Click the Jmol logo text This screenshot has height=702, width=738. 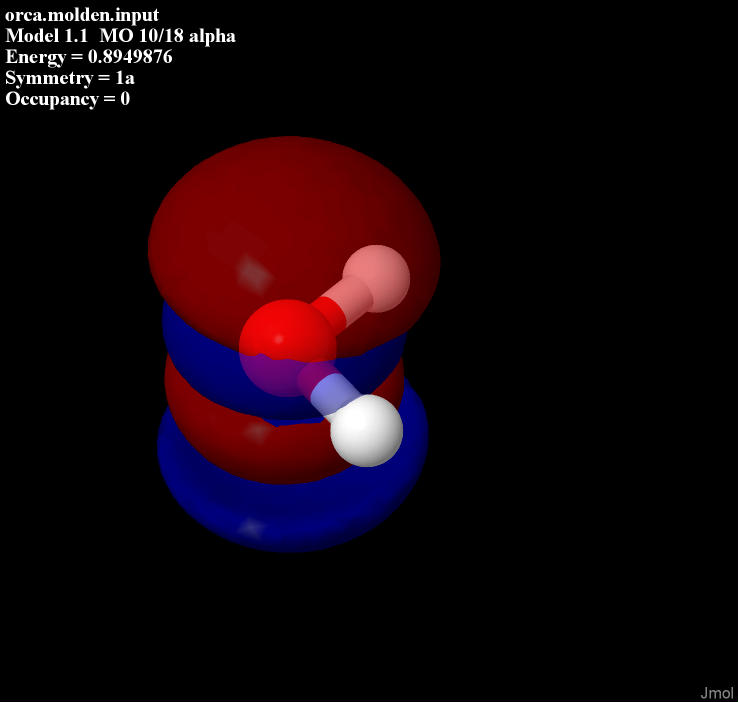(716, 693)
